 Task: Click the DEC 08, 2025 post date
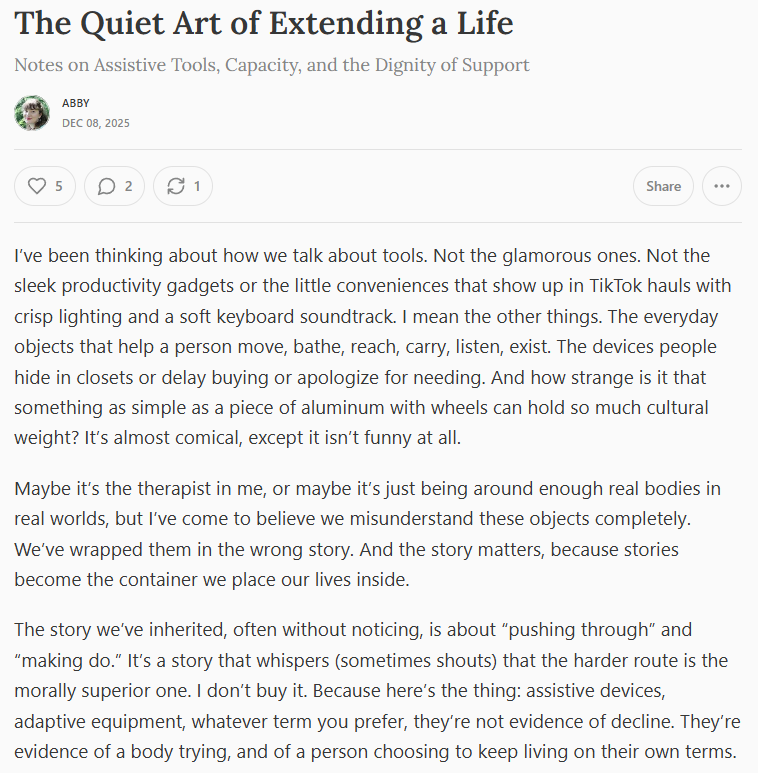pyautogui.click(x=96, y=123)
